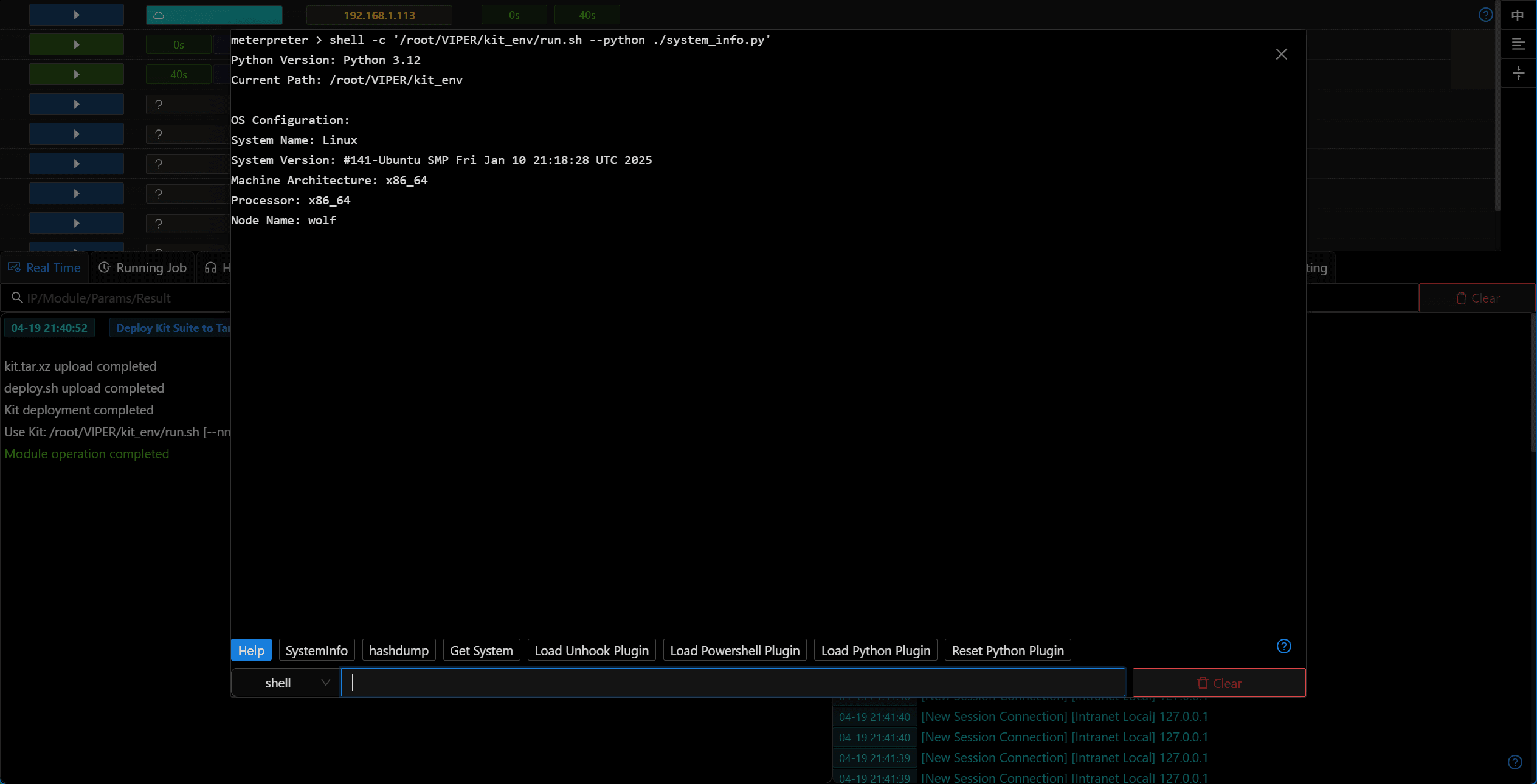
Task: Click the Load Python Plugin button
Action: point(876,650)
